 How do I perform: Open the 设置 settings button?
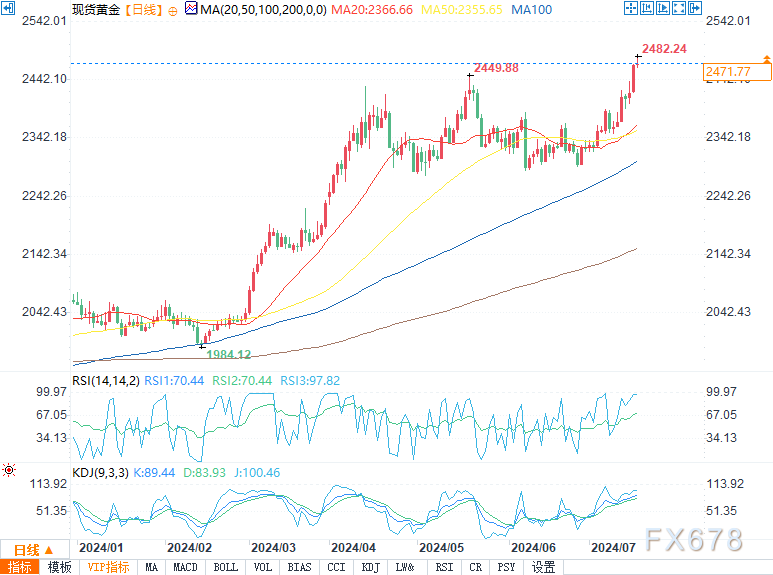(543, 567)
